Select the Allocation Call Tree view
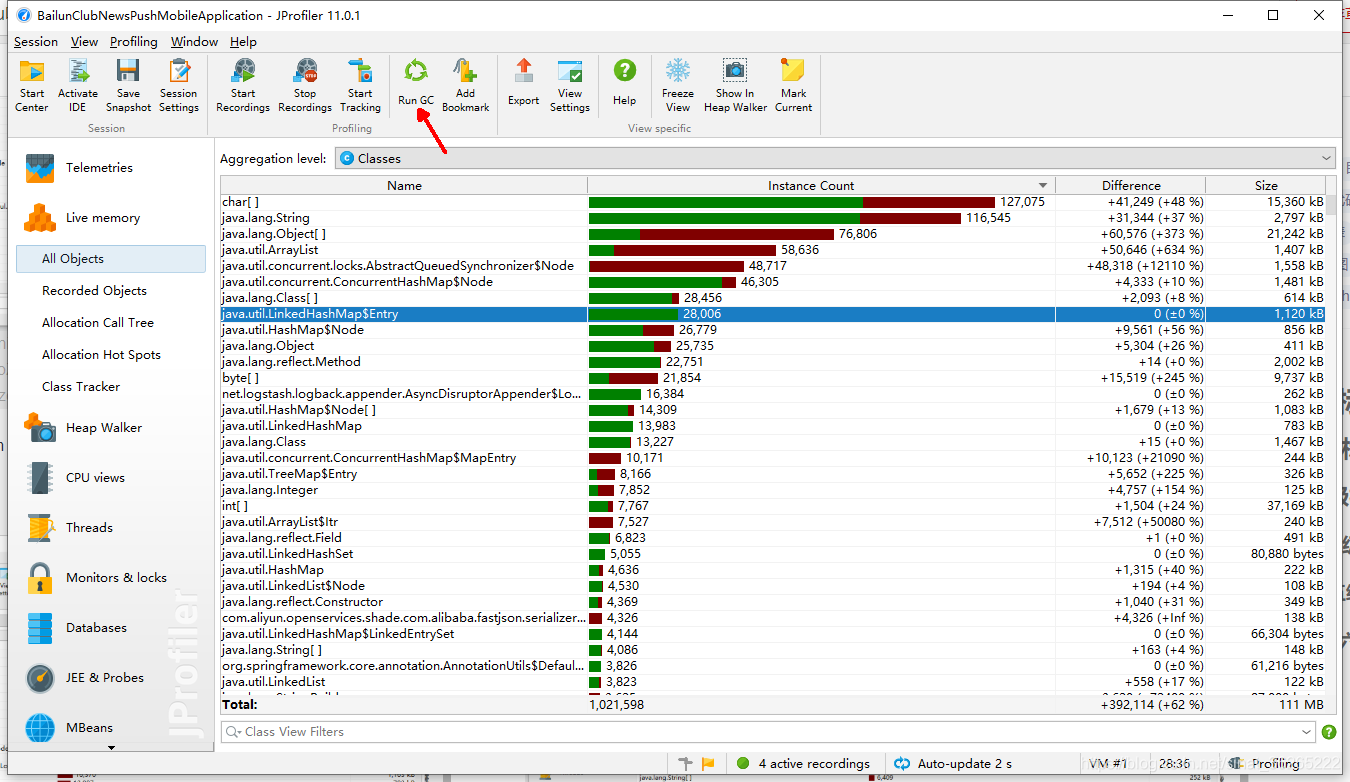Image resolution: width=1350 pixels, height=782 pixels. click(x=98, y=323)
